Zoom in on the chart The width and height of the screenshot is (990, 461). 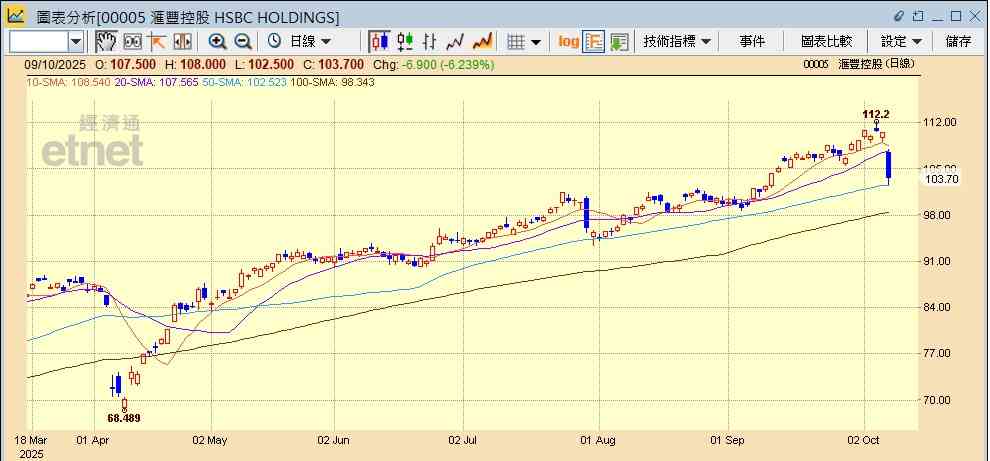[x=217, y=41]
